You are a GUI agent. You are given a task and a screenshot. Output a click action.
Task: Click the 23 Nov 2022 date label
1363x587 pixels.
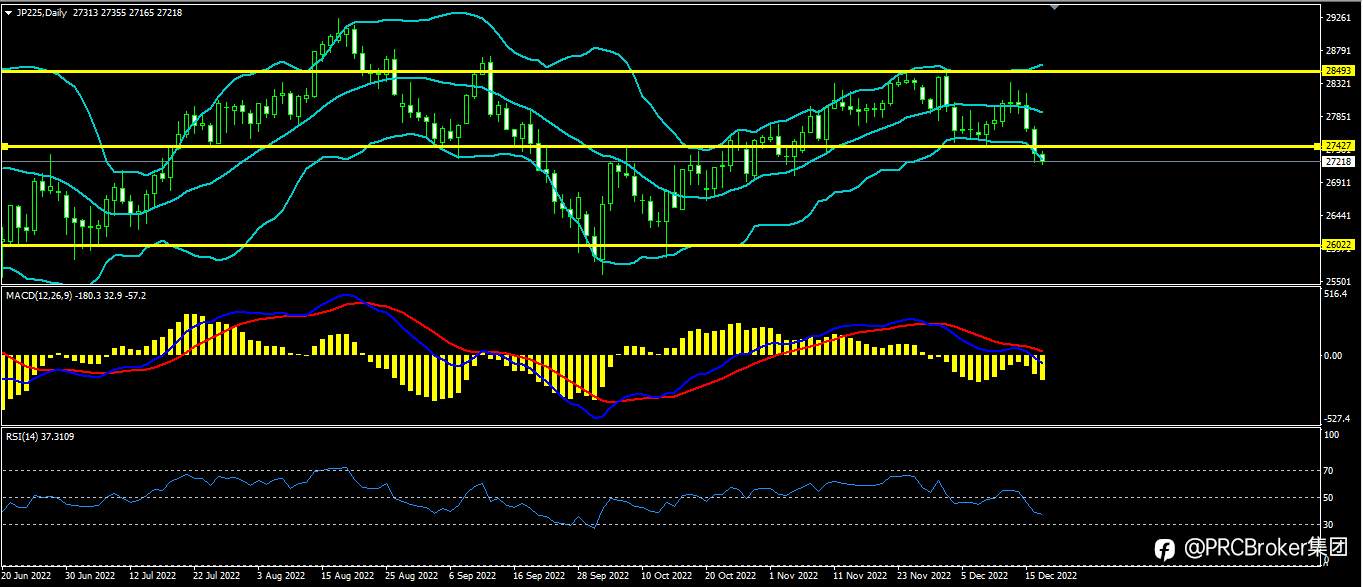click(922, 576)
